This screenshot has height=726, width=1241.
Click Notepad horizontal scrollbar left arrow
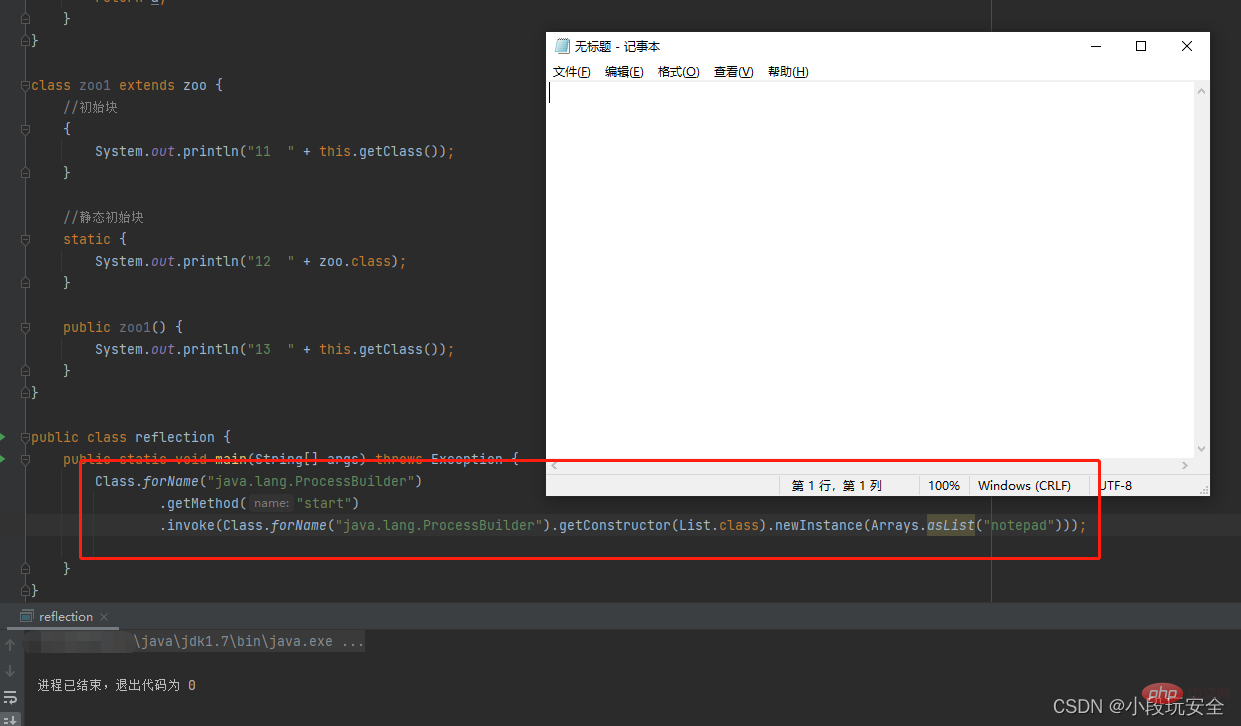click(x=555, y=465)
